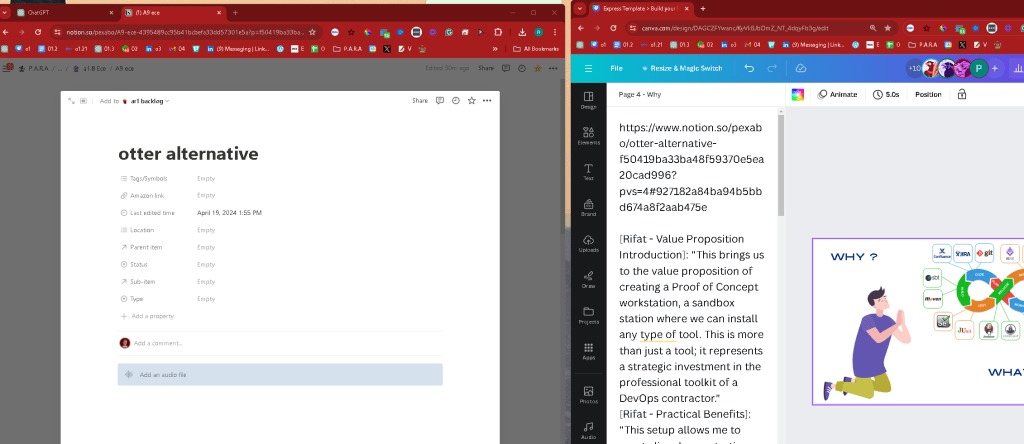The width and height of the screenshot is (1024, 444).
Task: Click the otter alternative page title
Action: tap(188, 153)
